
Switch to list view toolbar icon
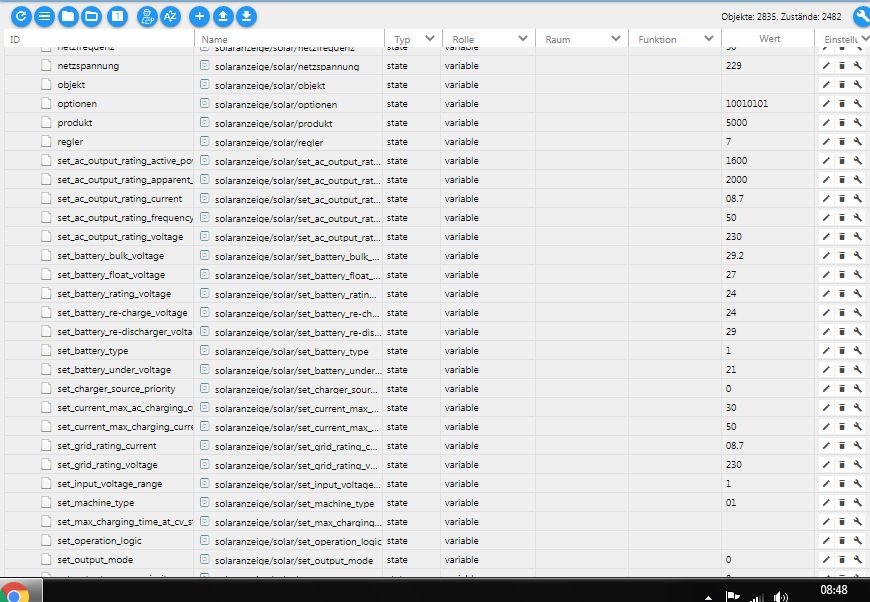tap(44, 16)
